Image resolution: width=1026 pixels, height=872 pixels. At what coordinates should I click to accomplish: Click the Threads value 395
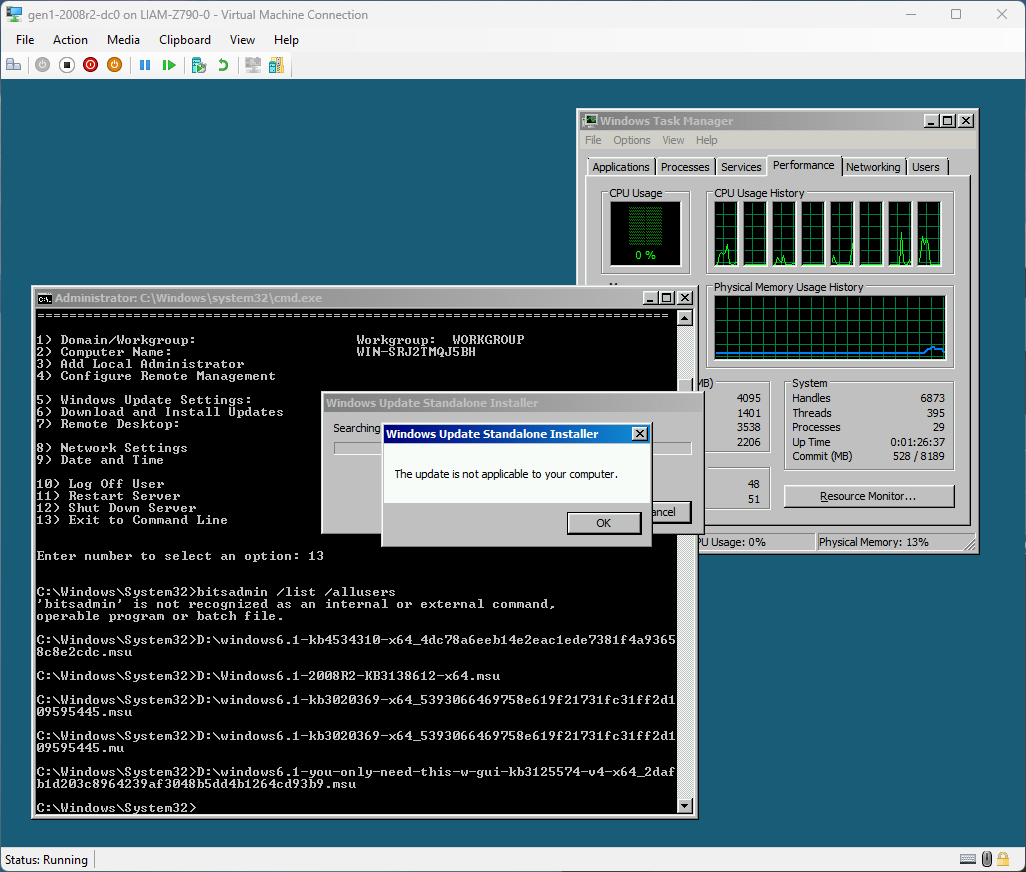(936, 413)
